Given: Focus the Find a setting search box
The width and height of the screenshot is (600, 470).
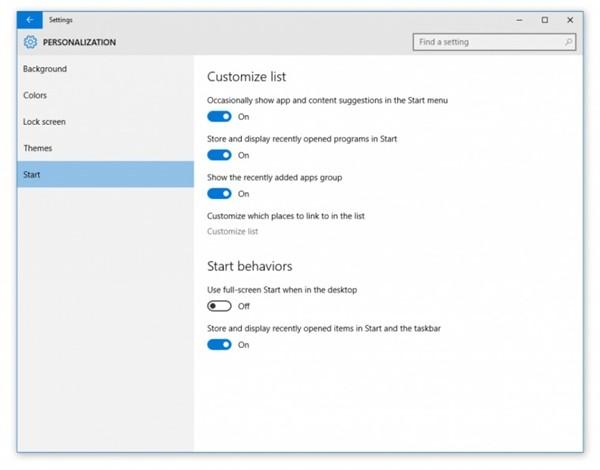Looking at the screenshot, I should point(488,42).
